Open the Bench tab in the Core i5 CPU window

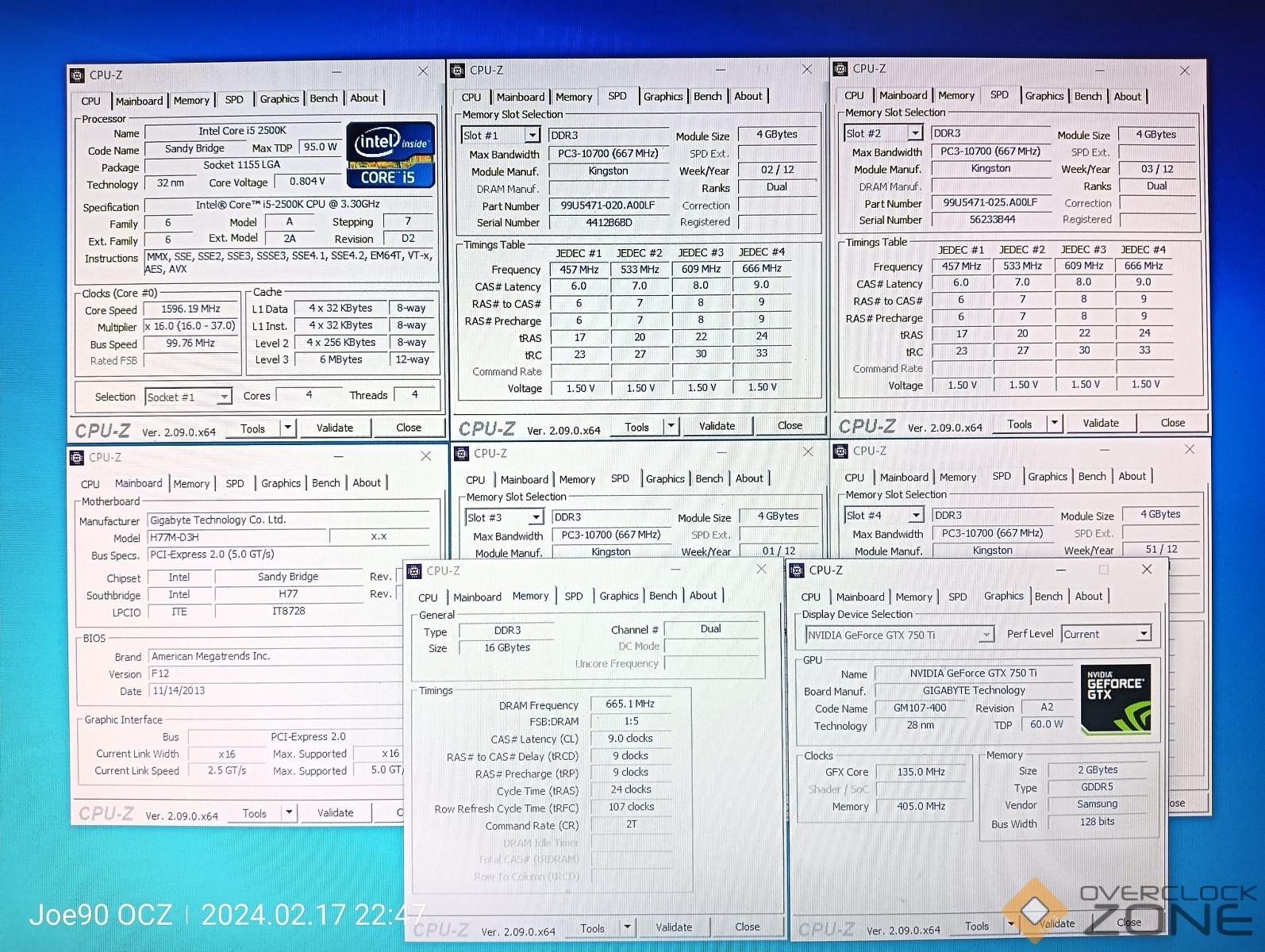(x=324, y=98)
